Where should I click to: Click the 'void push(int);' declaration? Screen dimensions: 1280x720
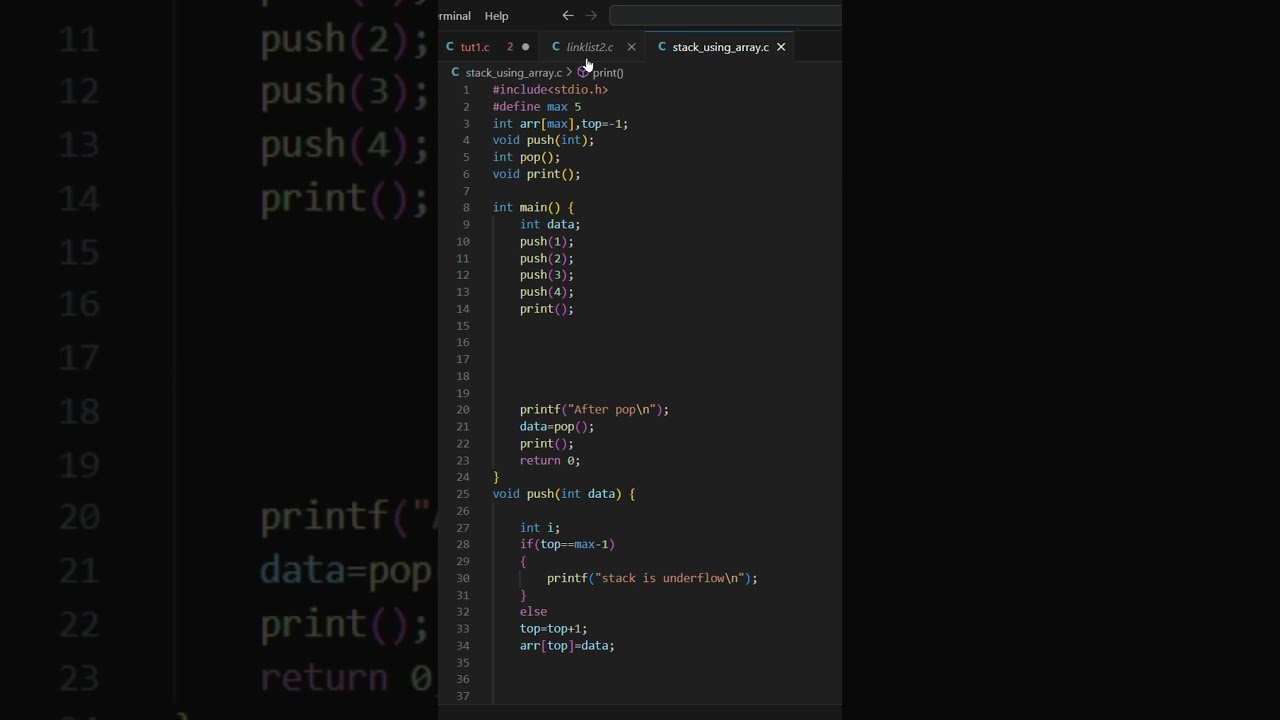click(x=543, y=140)
